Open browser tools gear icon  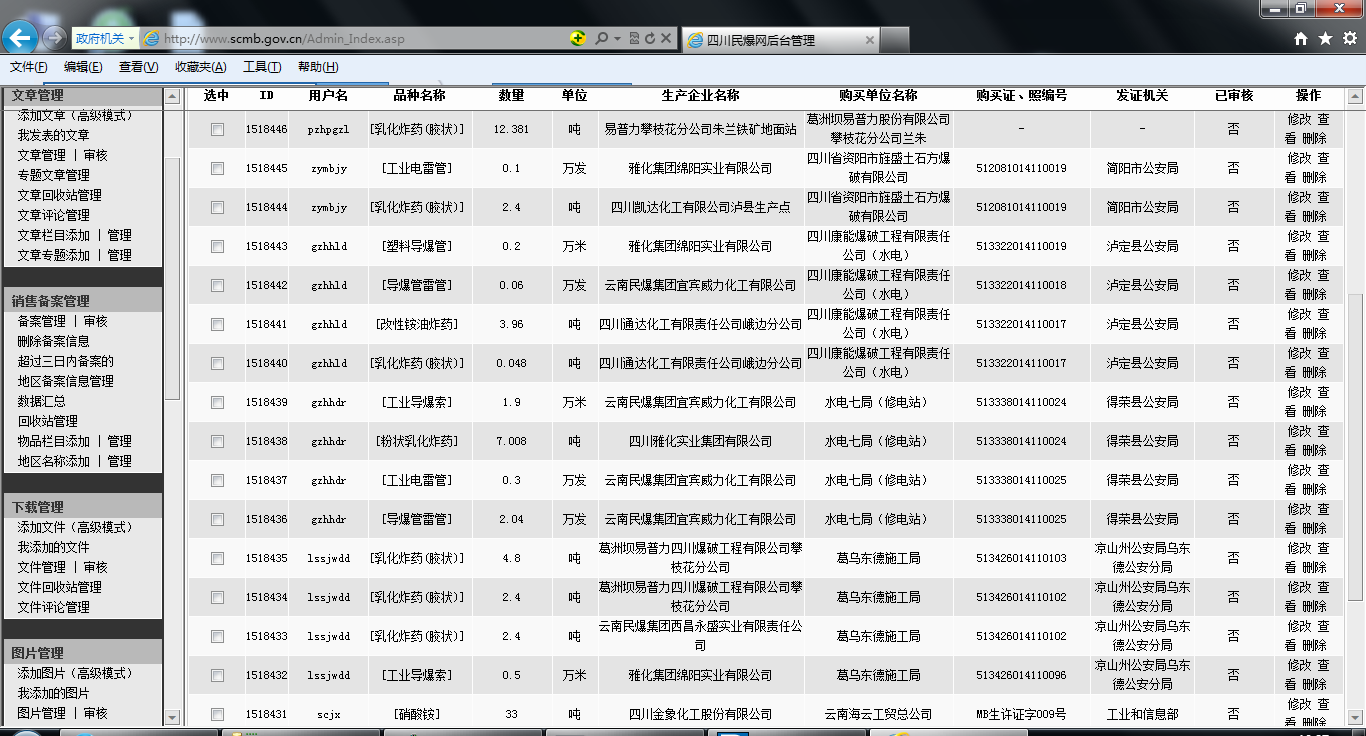pyautogui.click(x=1349, y=38)
